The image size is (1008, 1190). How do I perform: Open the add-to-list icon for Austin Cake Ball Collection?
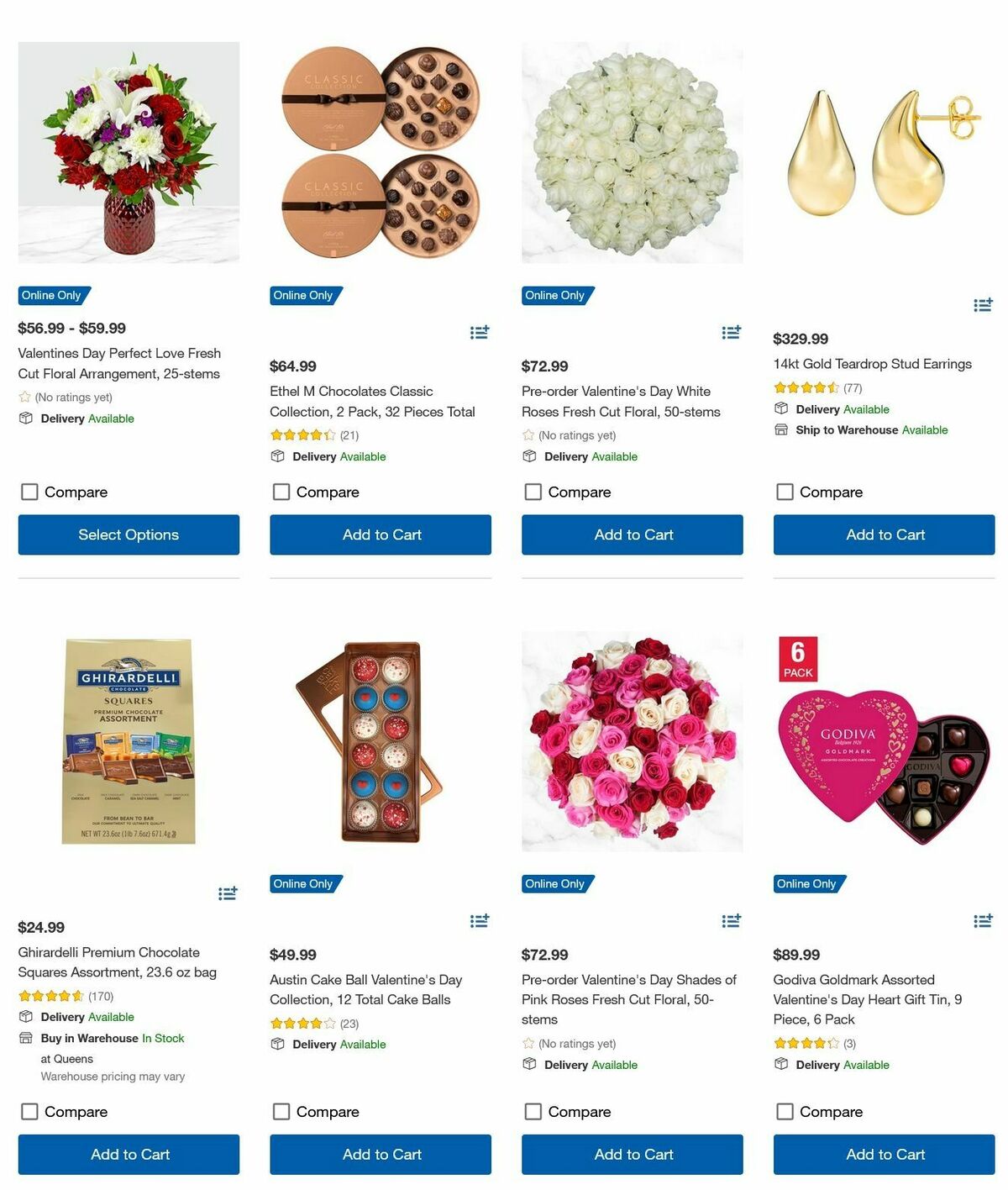coord(479,920)
